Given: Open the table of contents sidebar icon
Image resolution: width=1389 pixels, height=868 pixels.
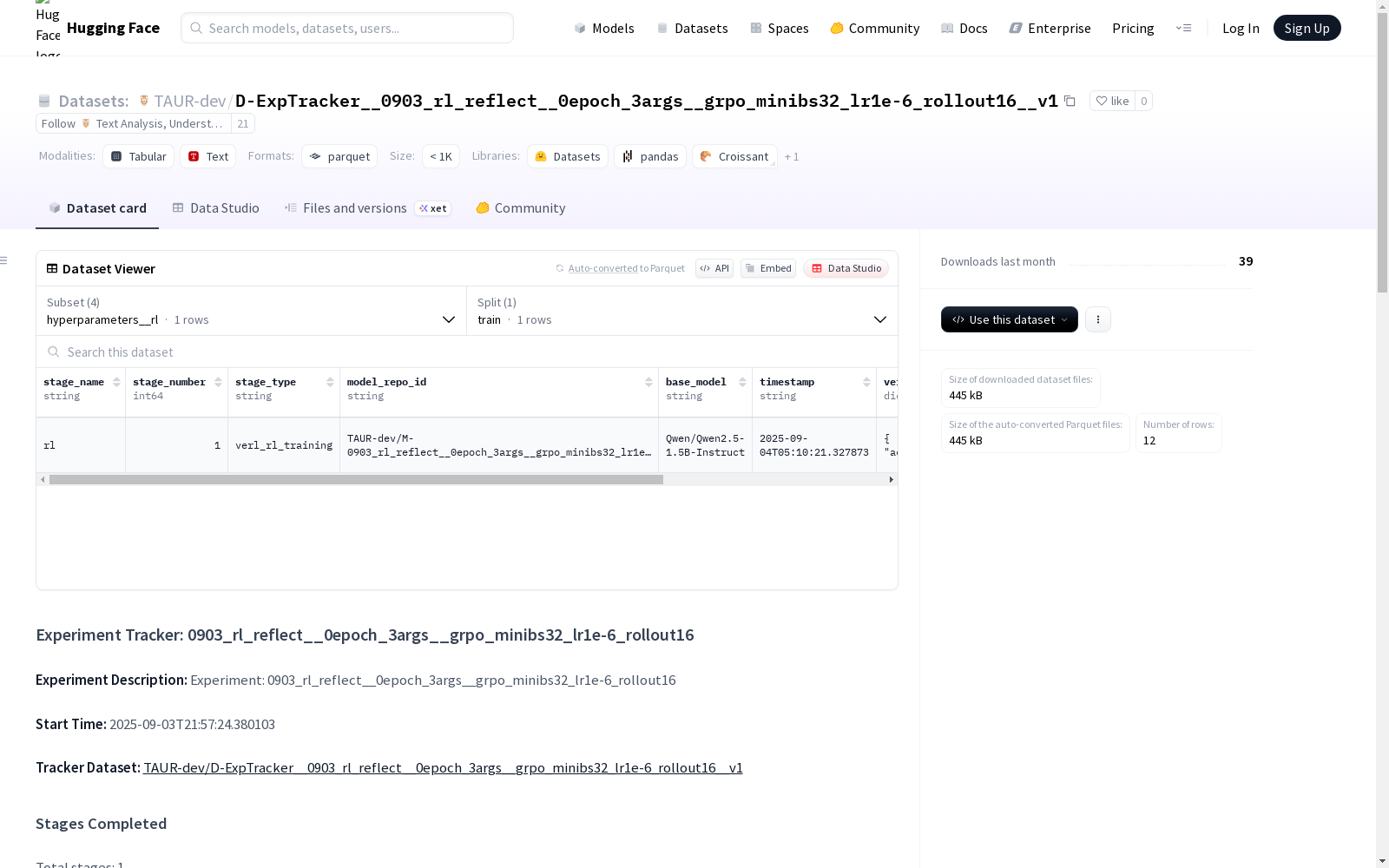Looking at the screenshot, I should 4,260.
